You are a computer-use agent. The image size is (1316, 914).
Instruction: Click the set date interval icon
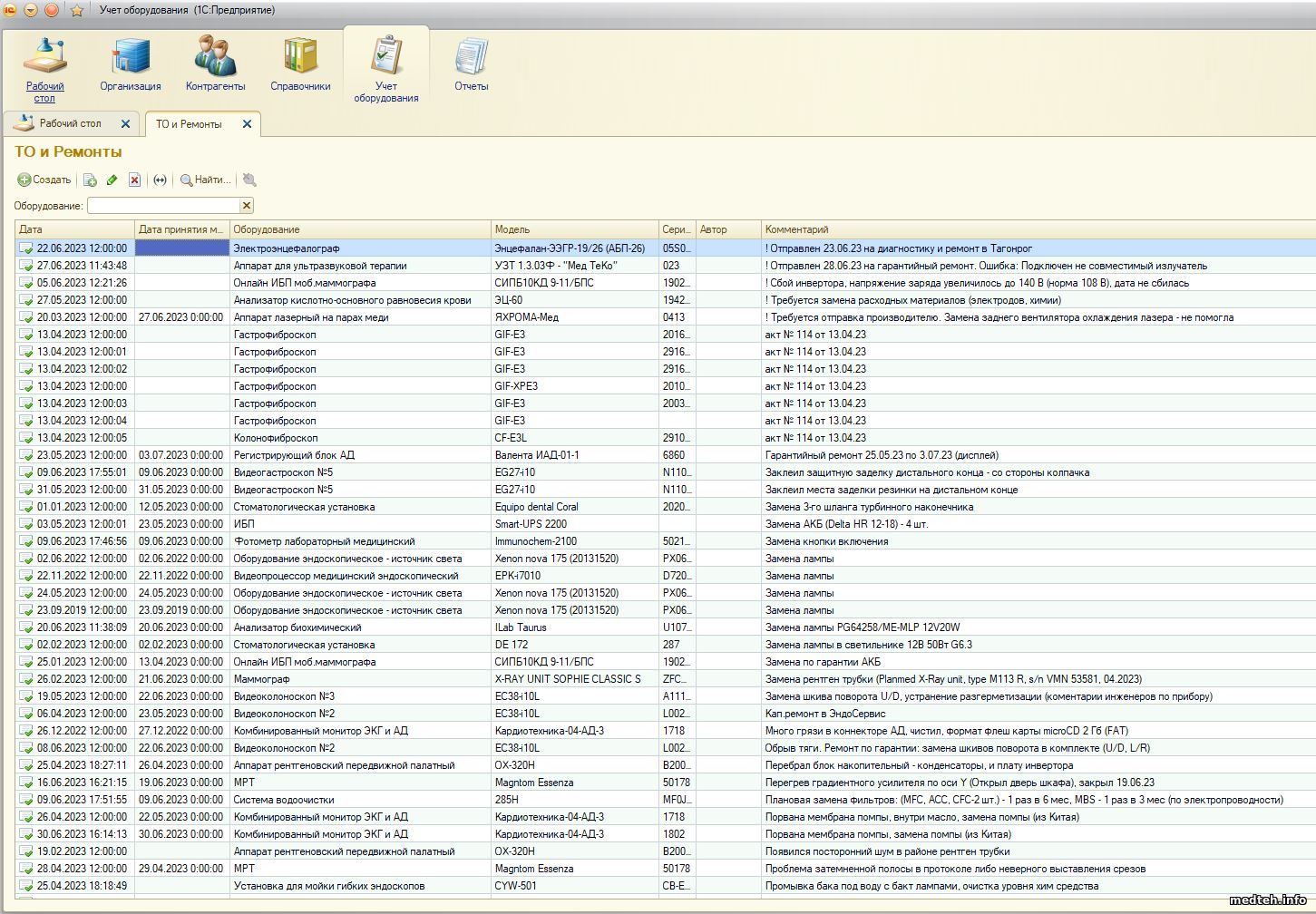[160, 180]
